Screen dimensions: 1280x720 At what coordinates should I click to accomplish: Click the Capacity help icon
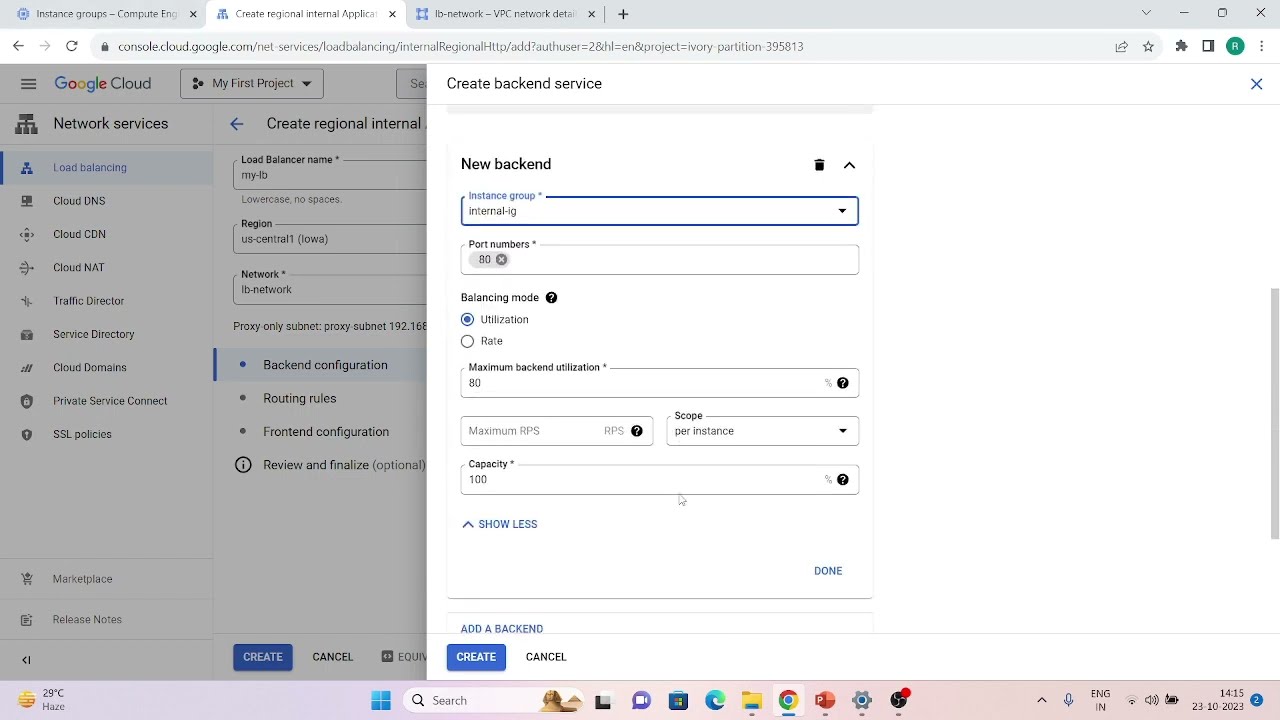coord(843,480)
